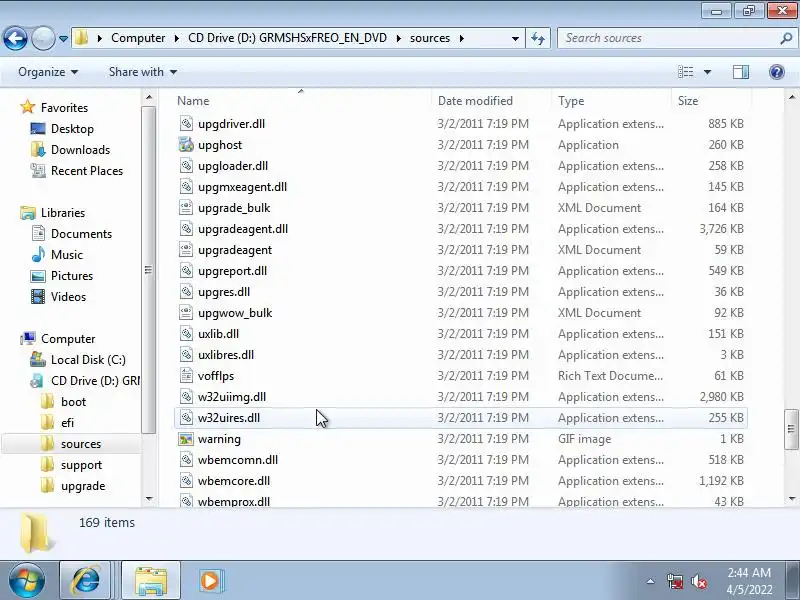Select the upghost application icon
The image size is (800, 600).
tap(186, 144)
